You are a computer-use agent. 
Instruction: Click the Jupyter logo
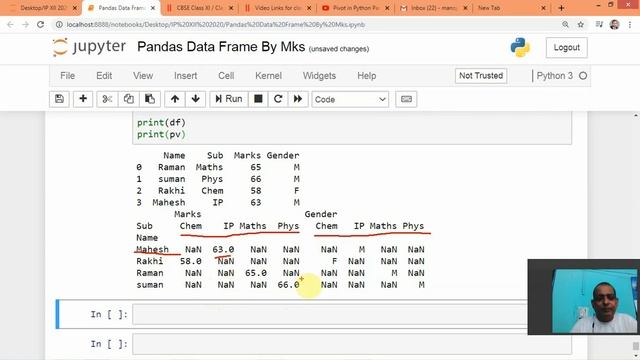[89, 47]
